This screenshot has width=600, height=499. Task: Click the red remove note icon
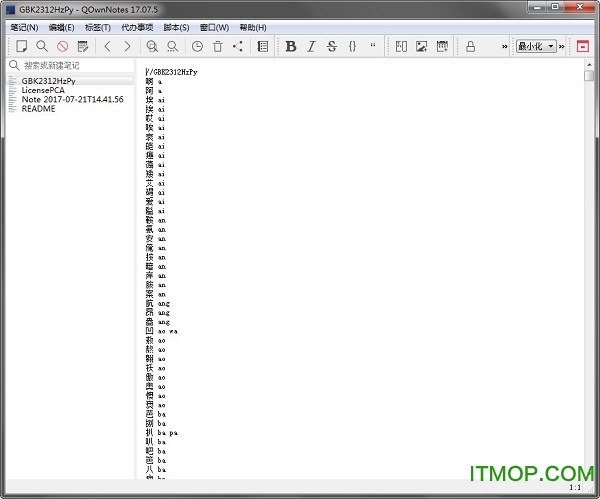coord(62,46)
